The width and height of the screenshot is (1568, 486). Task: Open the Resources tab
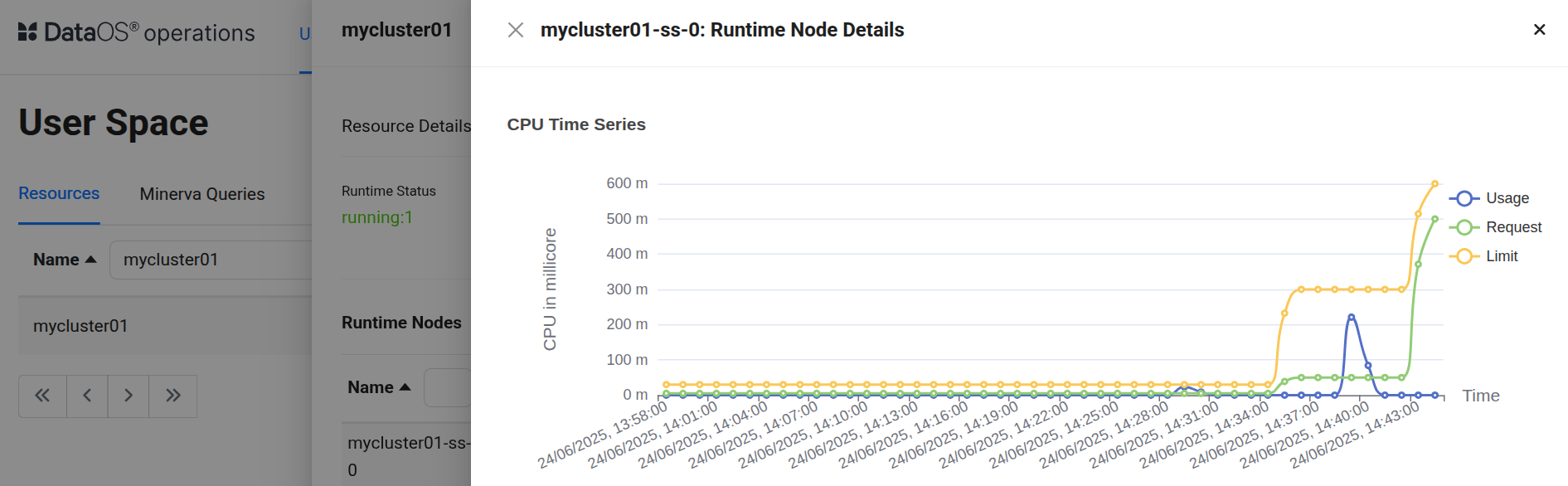pyautogui.click(x=59, y=193)
